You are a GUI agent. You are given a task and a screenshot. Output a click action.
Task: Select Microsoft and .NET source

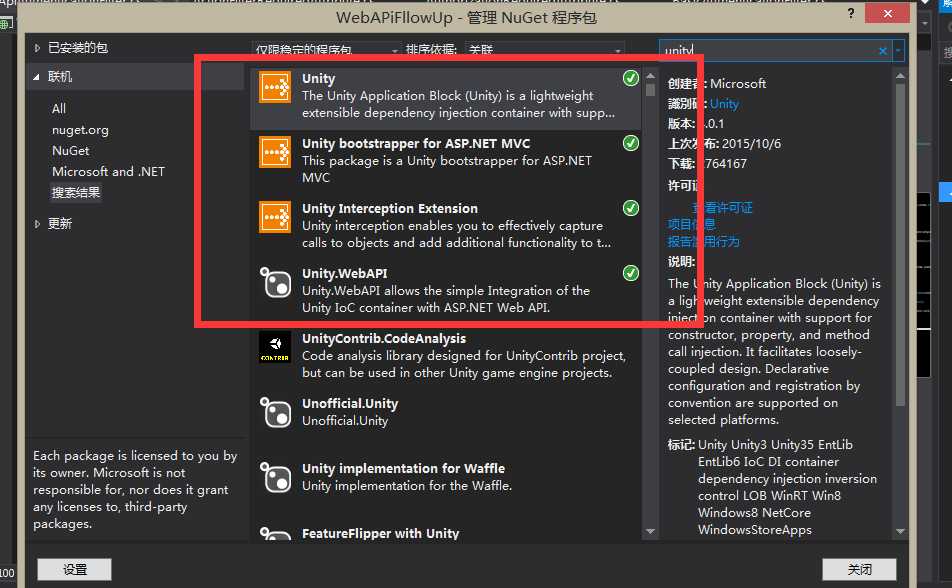pos(108,172)
